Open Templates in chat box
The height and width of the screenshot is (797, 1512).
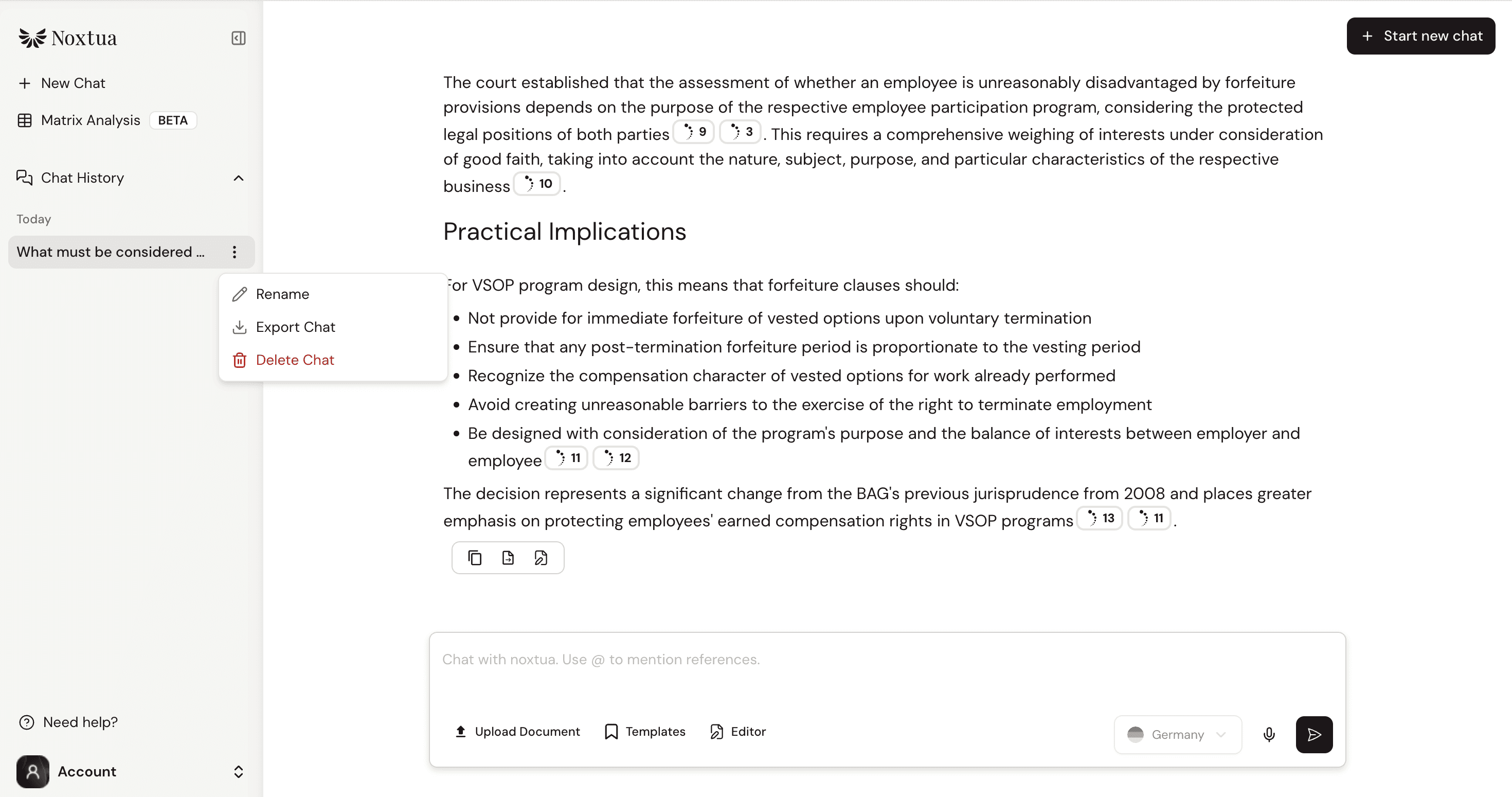pyautogui.click(x=645, y=731)
